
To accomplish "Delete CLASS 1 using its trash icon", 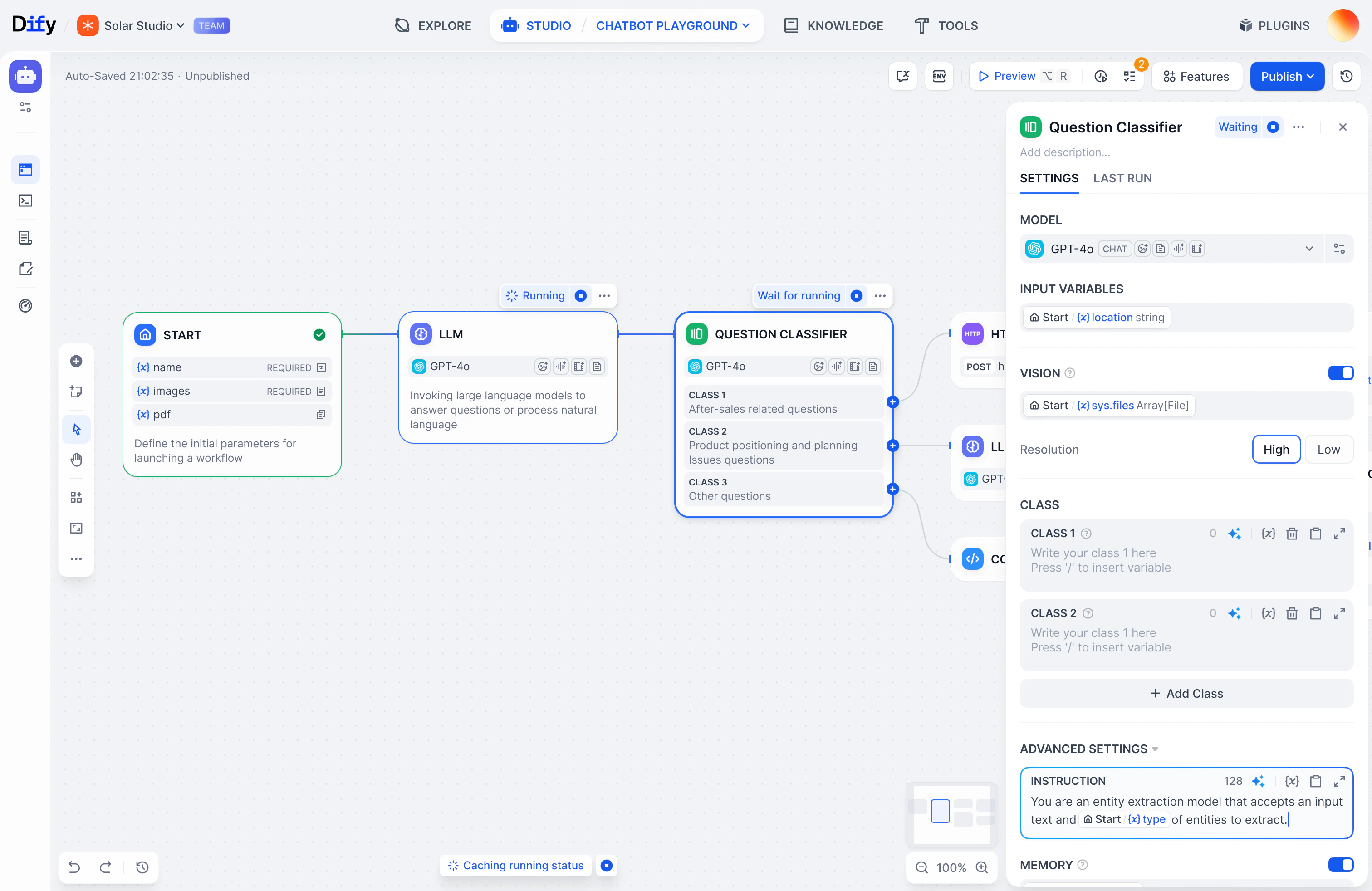I will click(1292, 533).
